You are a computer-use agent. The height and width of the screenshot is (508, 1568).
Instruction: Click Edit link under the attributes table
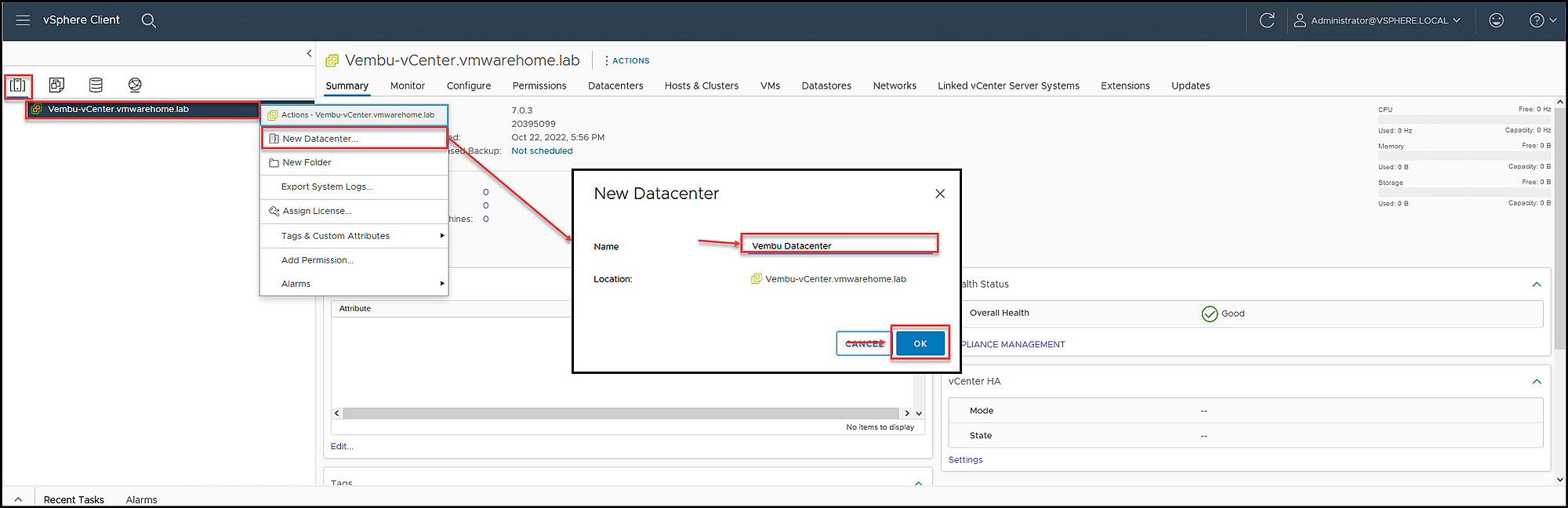click(342, 447)
